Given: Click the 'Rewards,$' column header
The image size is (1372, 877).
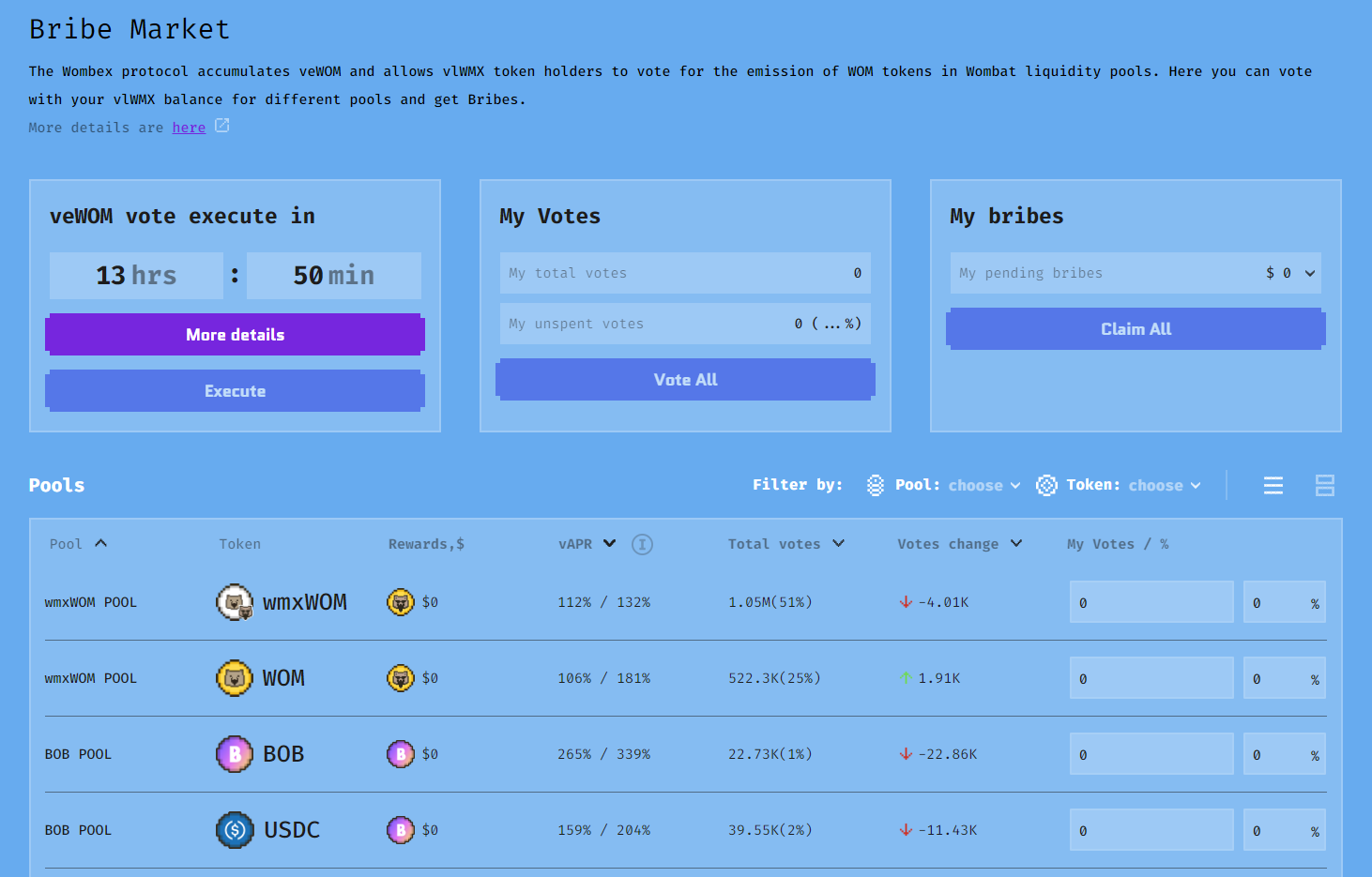Looking at the screenshot, I should [x=426, y=544].
